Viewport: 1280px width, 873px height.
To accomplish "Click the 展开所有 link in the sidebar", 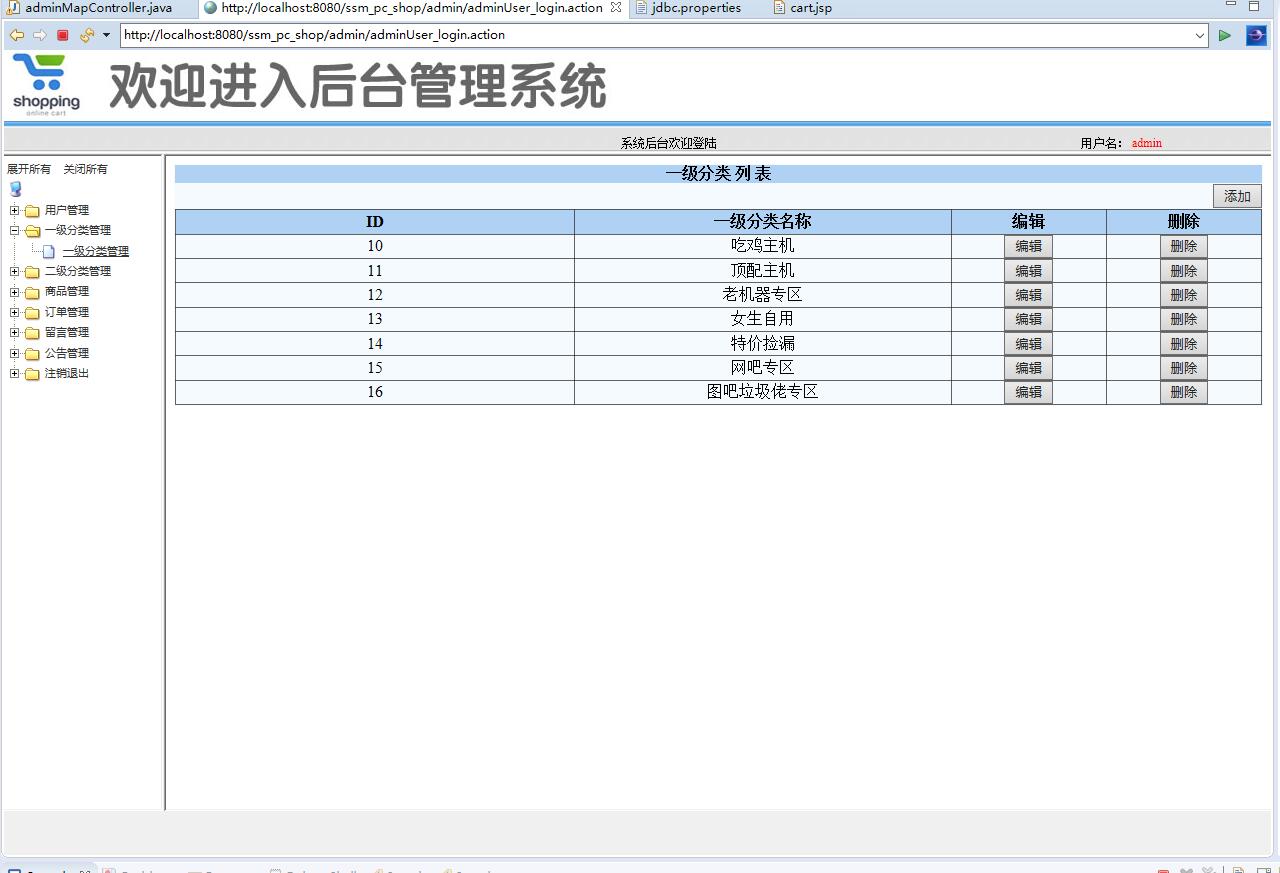I will [29, 168].
